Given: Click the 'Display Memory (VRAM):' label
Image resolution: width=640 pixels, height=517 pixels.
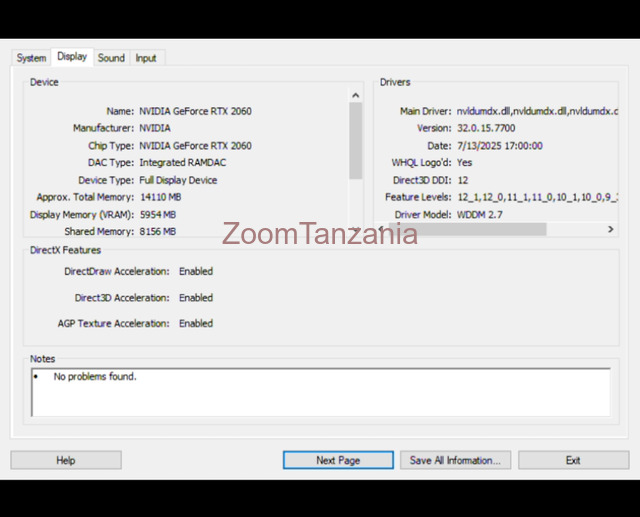Looking at the screenshot, I should coord(82,215).
